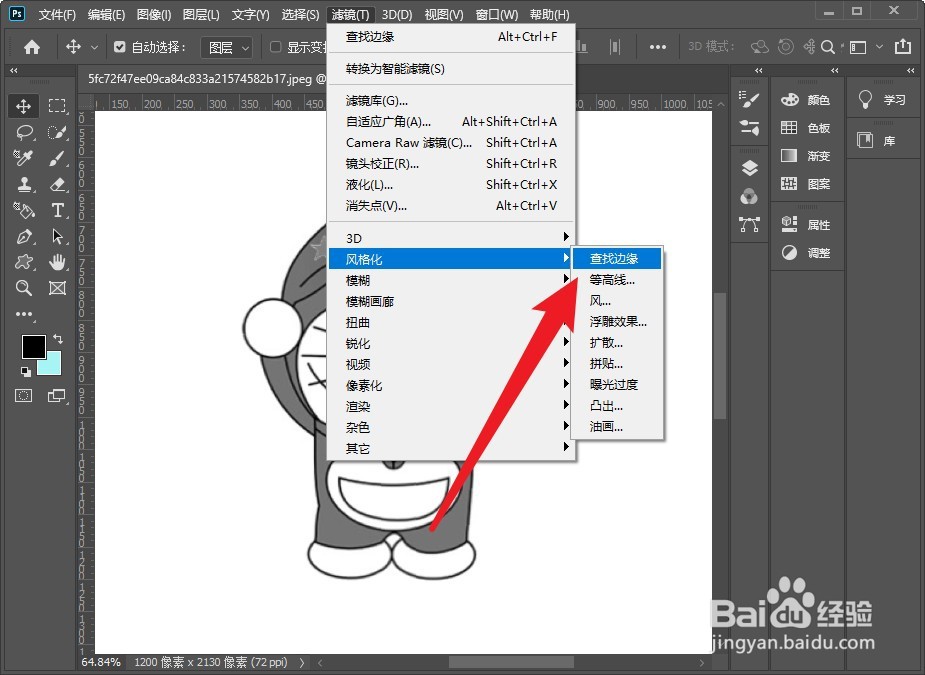The width and height of the screenshot is (925, 675).
Task: Choose 等高线... from stylize submenu
Action: pos(618,280)
